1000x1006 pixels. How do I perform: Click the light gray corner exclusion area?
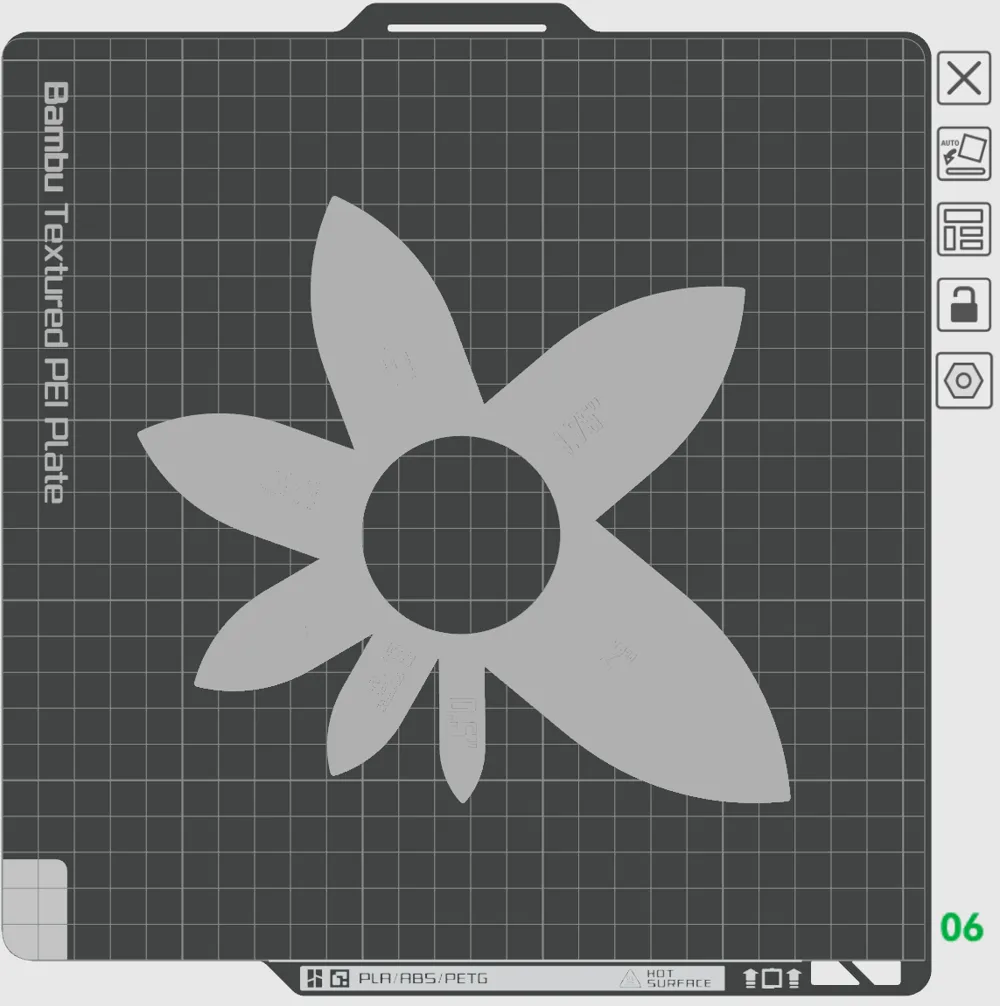coord(35,909)
